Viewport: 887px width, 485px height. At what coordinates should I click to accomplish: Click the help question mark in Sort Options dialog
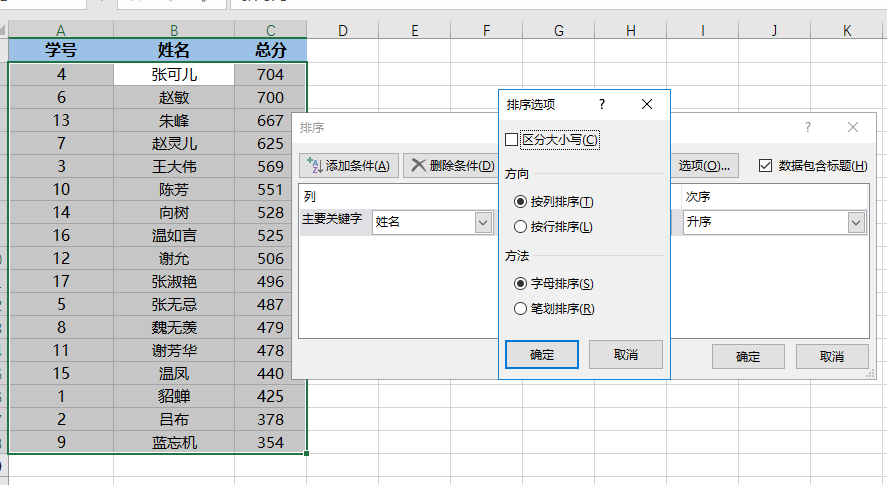tap(602, 104)
